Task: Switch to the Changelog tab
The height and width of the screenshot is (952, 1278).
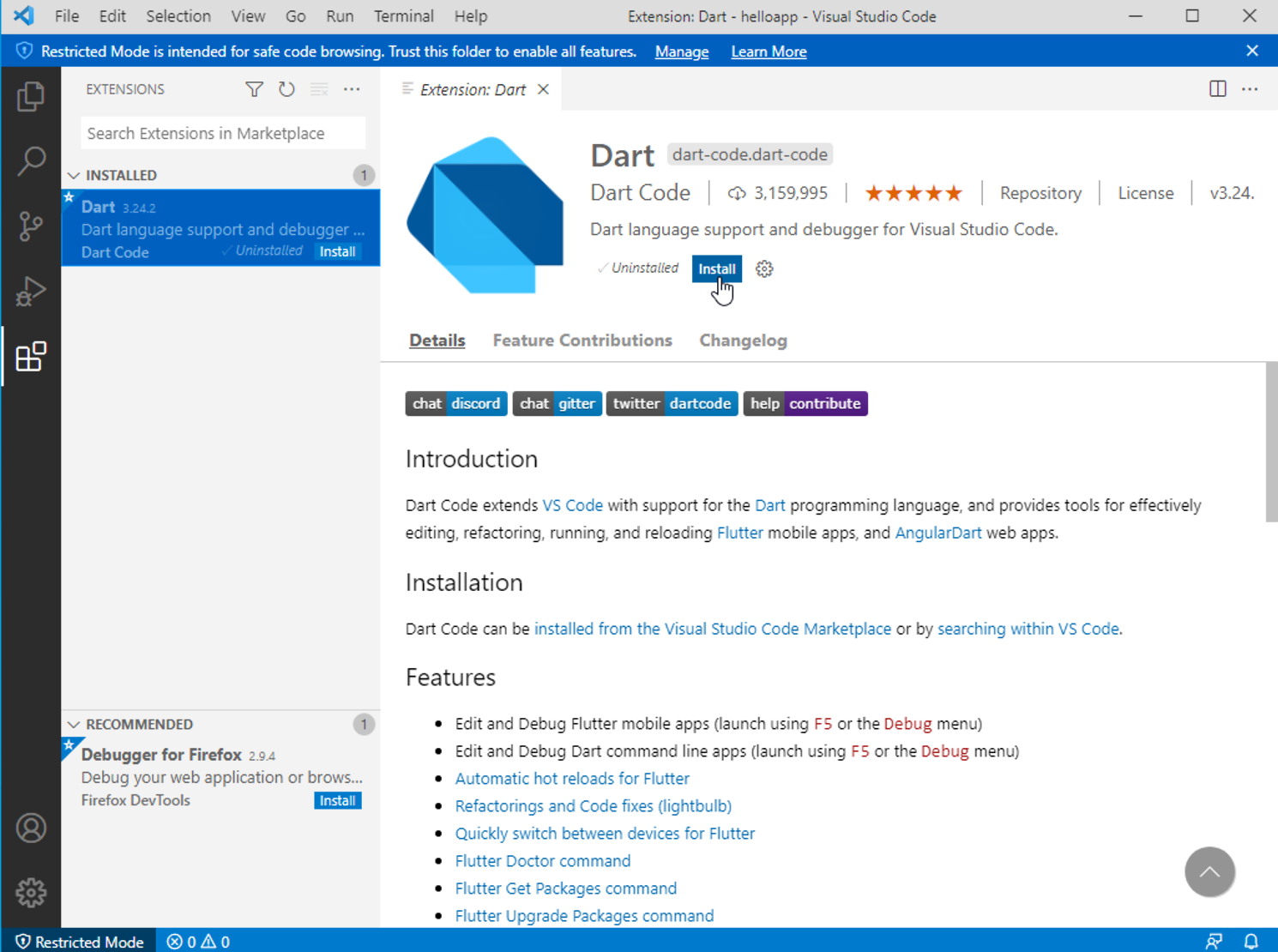Action: (x=743, y=340)
